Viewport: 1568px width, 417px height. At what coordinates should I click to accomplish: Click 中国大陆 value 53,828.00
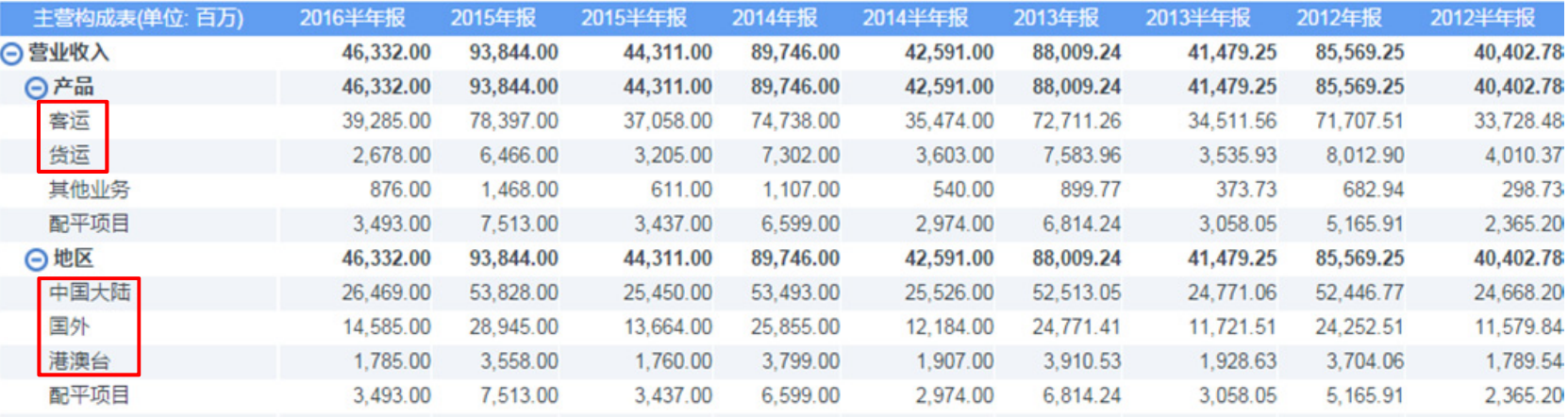514,292
